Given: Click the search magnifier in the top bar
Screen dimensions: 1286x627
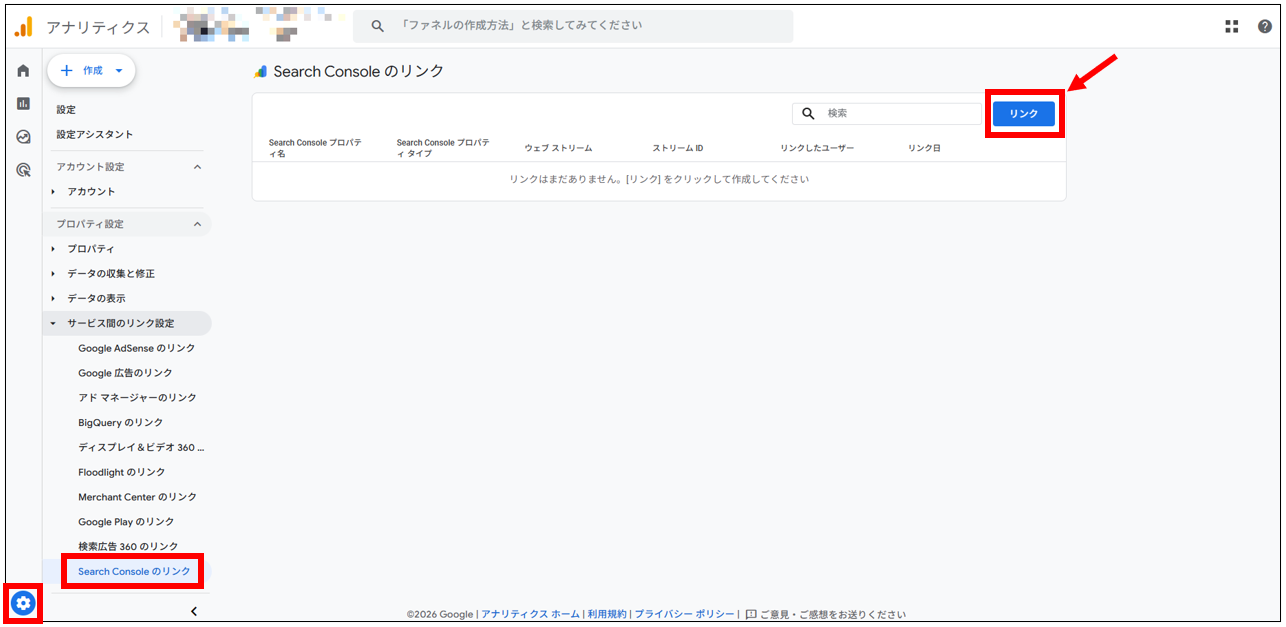Looking at the screenshot, I should [x=377, y=26].
